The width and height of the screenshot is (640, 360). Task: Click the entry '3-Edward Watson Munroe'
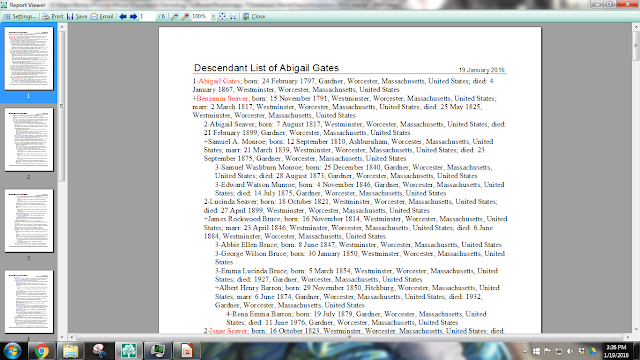(x=255, y=184)
